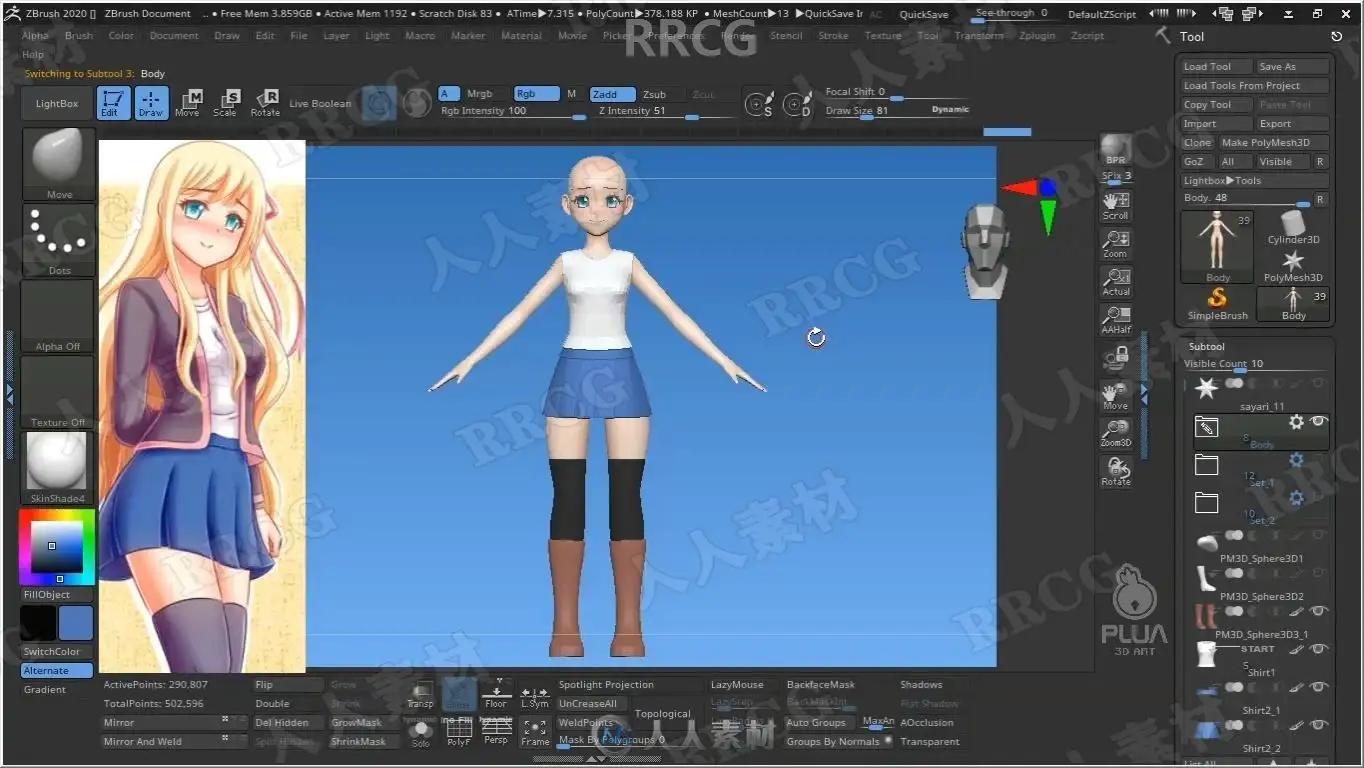Screen dimensions: 1364x768
Task: Switch to Zsub sculpt mode
Action: [655, 94]
